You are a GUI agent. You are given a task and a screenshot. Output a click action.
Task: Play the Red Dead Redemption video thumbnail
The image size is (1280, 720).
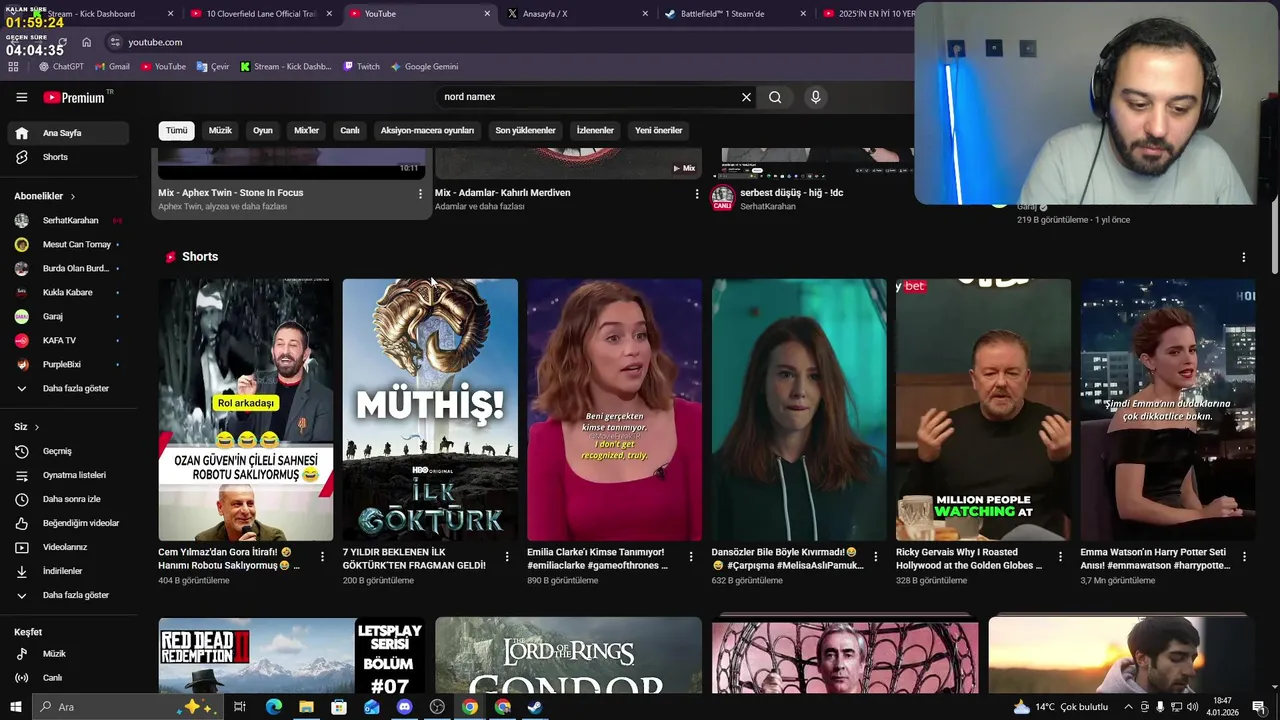pyautogui.click(x=291, y=656)
